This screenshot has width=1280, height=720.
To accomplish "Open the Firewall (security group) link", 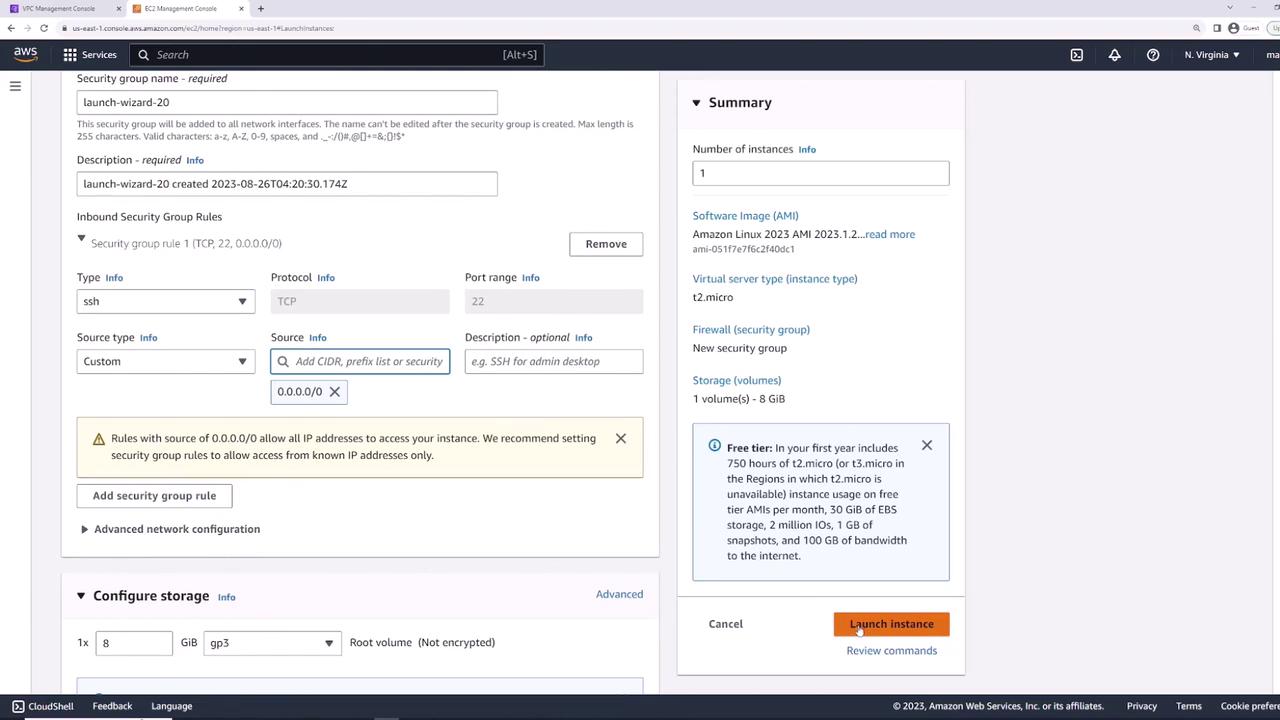I will pyautogui.click(x=751, y=330).
